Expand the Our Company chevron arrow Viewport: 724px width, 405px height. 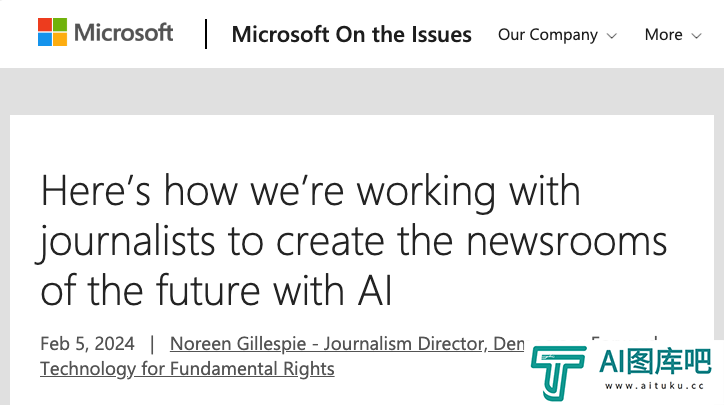(x=612, y=36)
